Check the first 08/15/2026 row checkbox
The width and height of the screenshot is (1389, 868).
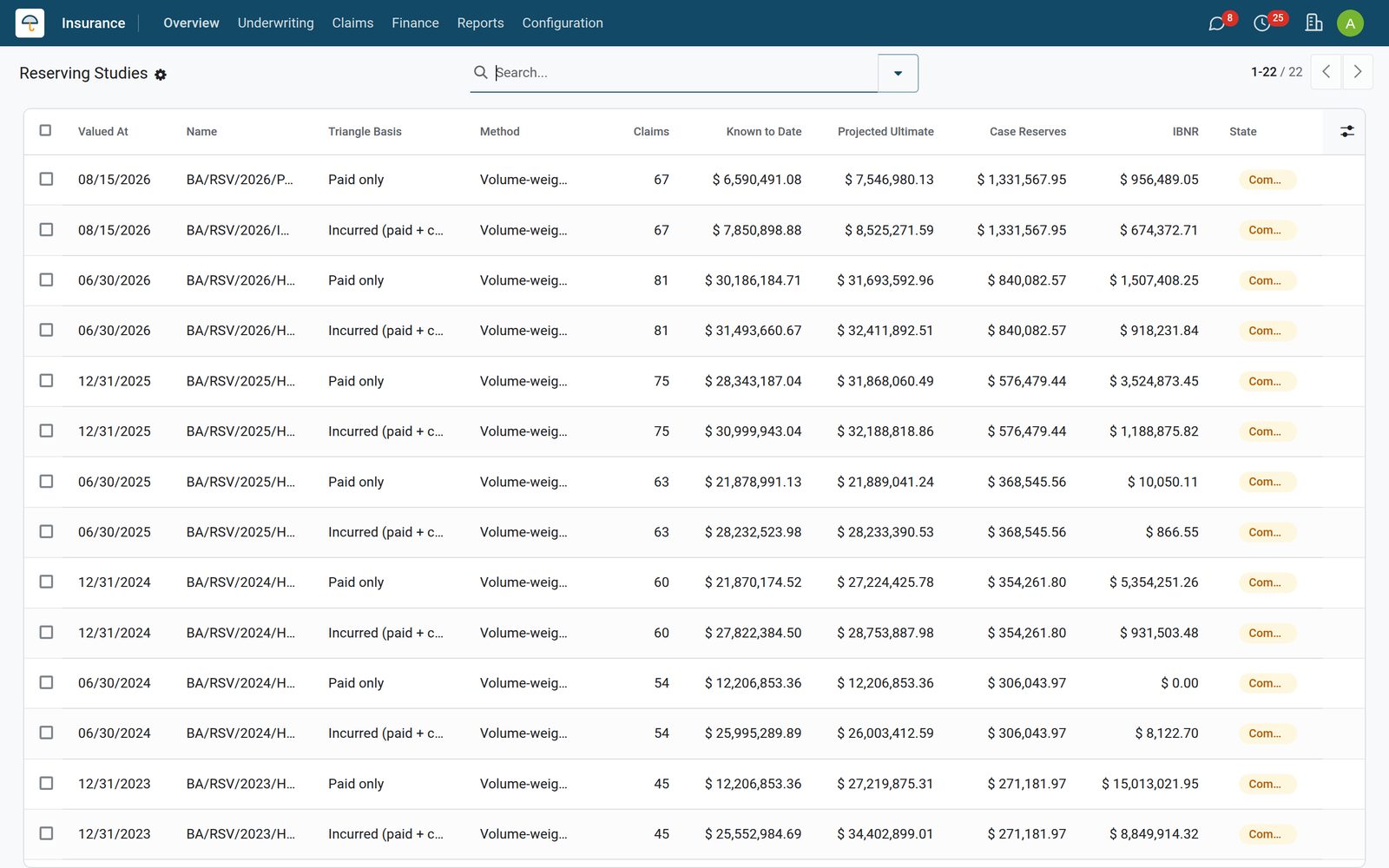tap(46, 179)
